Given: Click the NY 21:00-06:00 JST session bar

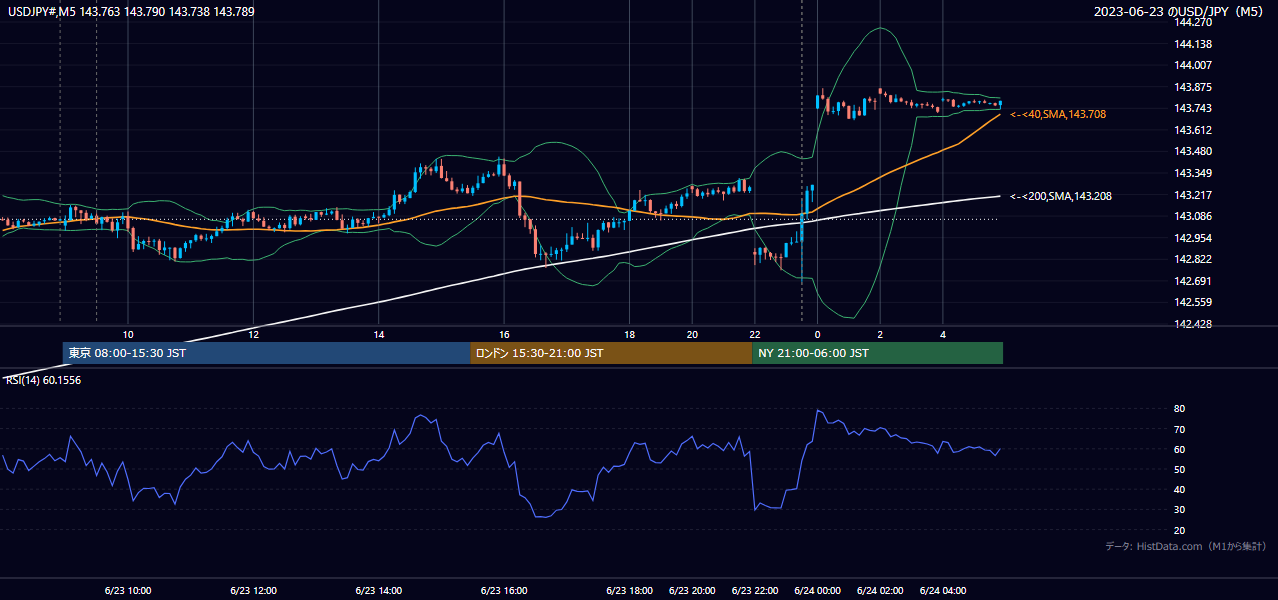Looking at the screenshot, I should [x=877, y=353].
